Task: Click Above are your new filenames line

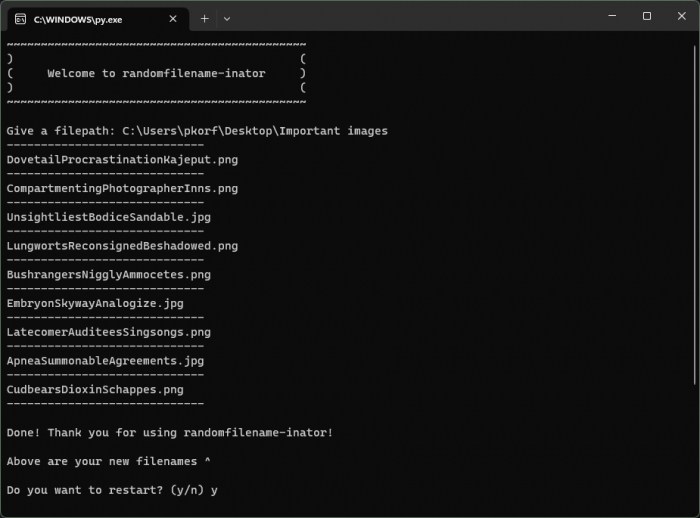Action: point(108,461)
